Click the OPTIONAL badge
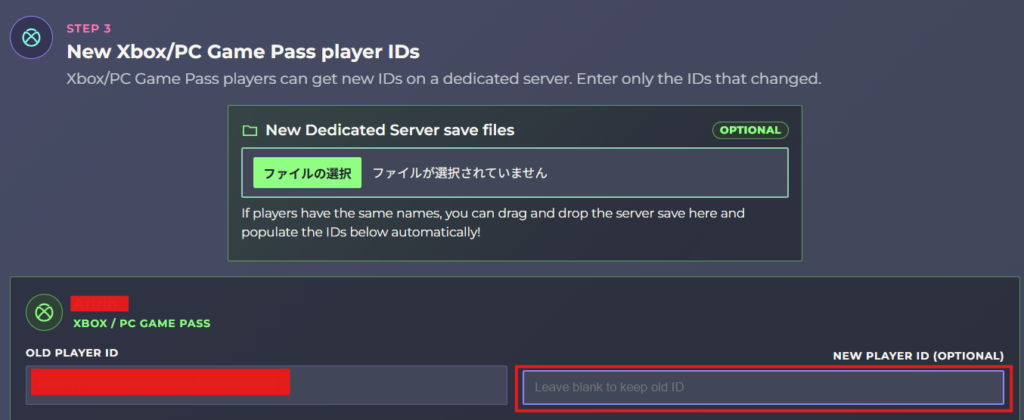The width and height of the screenshot is (1024, 420). pyautogui.click(x=750, y=130)
